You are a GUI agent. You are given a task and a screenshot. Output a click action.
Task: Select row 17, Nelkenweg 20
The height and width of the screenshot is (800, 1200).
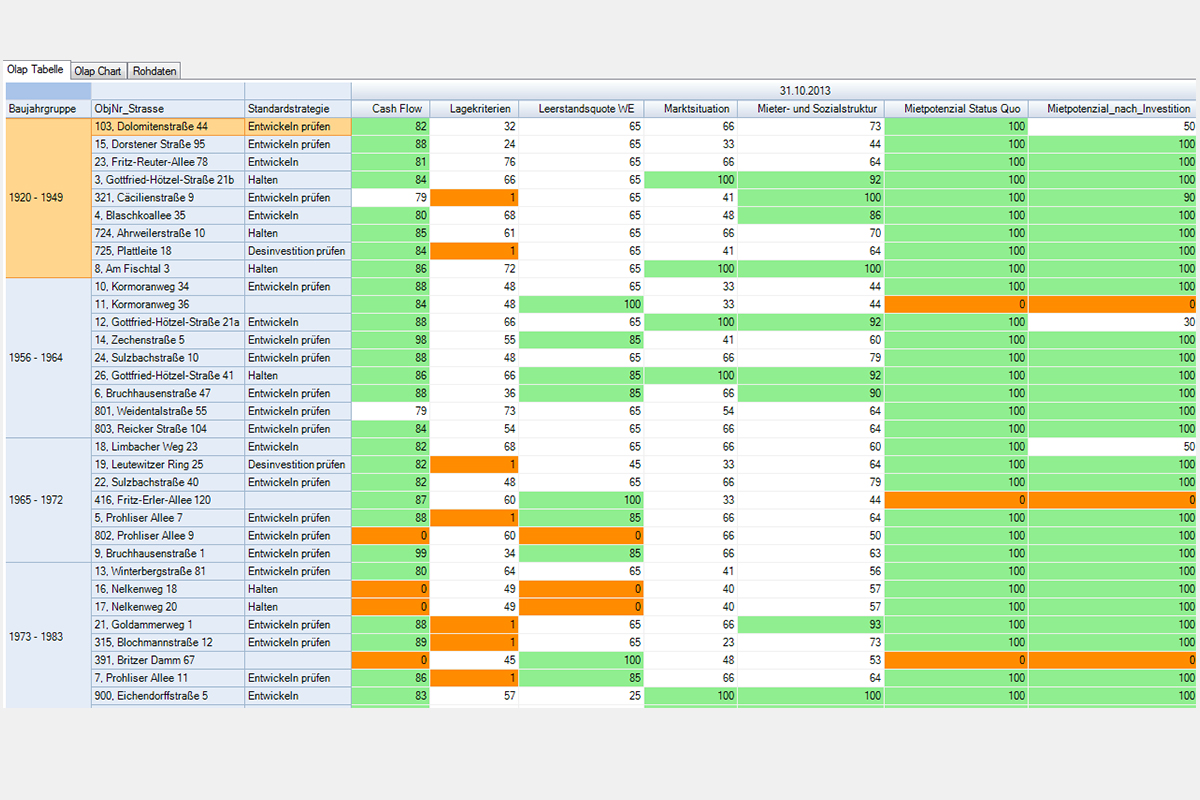tap(168, 607)
